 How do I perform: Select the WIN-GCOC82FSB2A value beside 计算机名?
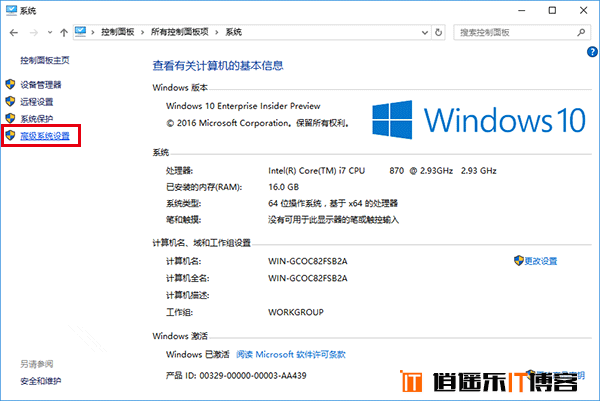[x=308, y=261]
